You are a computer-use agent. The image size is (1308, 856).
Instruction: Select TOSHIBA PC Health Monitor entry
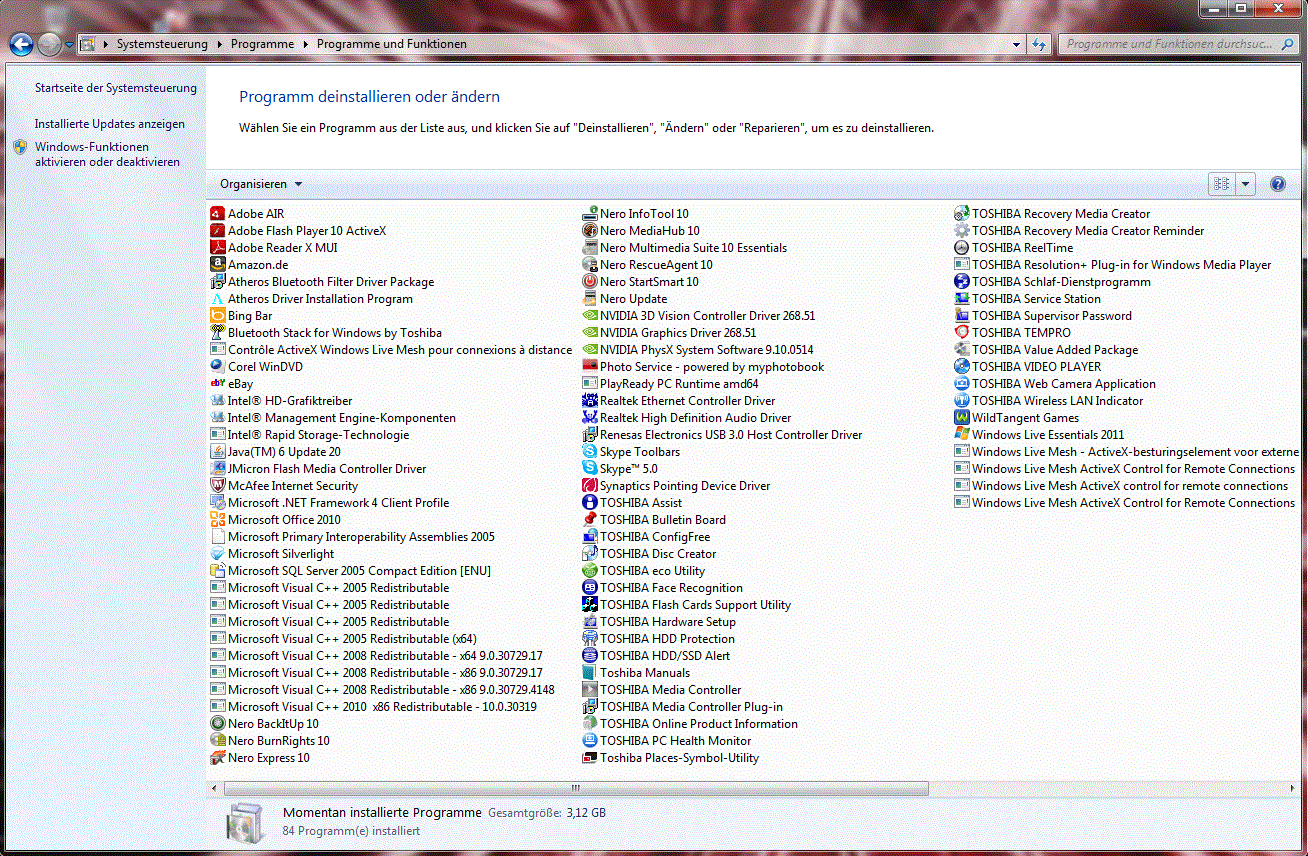click(668, 741)
